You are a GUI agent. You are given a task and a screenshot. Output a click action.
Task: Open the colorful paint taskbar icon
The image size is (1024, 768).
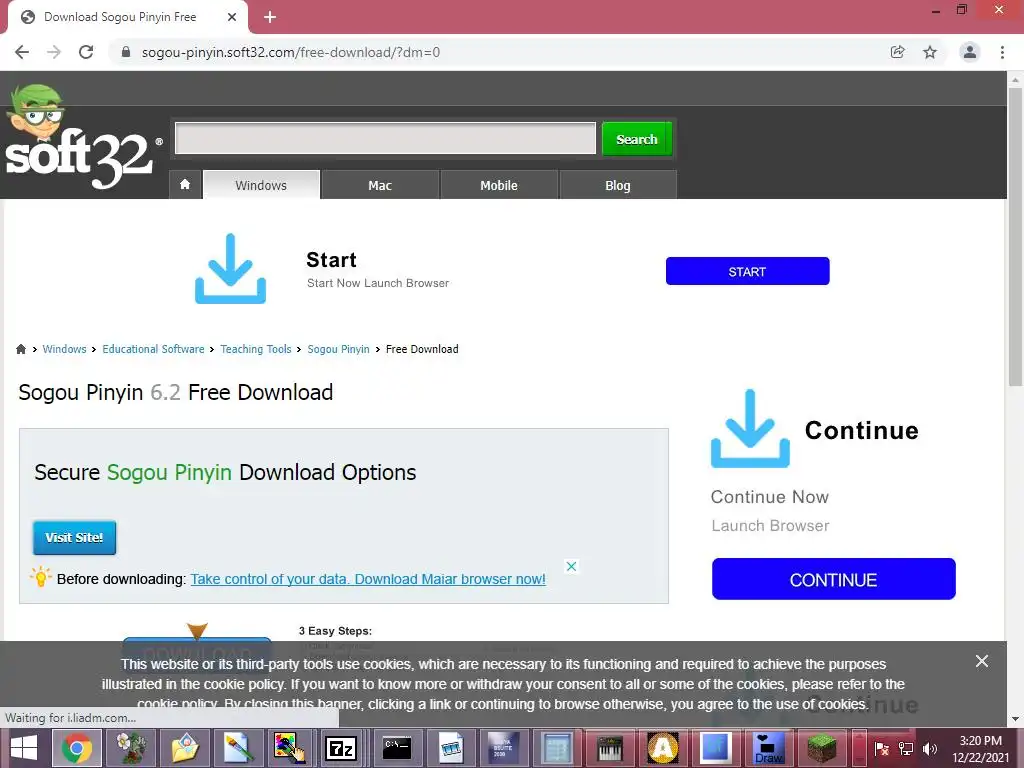coord(289,748)
